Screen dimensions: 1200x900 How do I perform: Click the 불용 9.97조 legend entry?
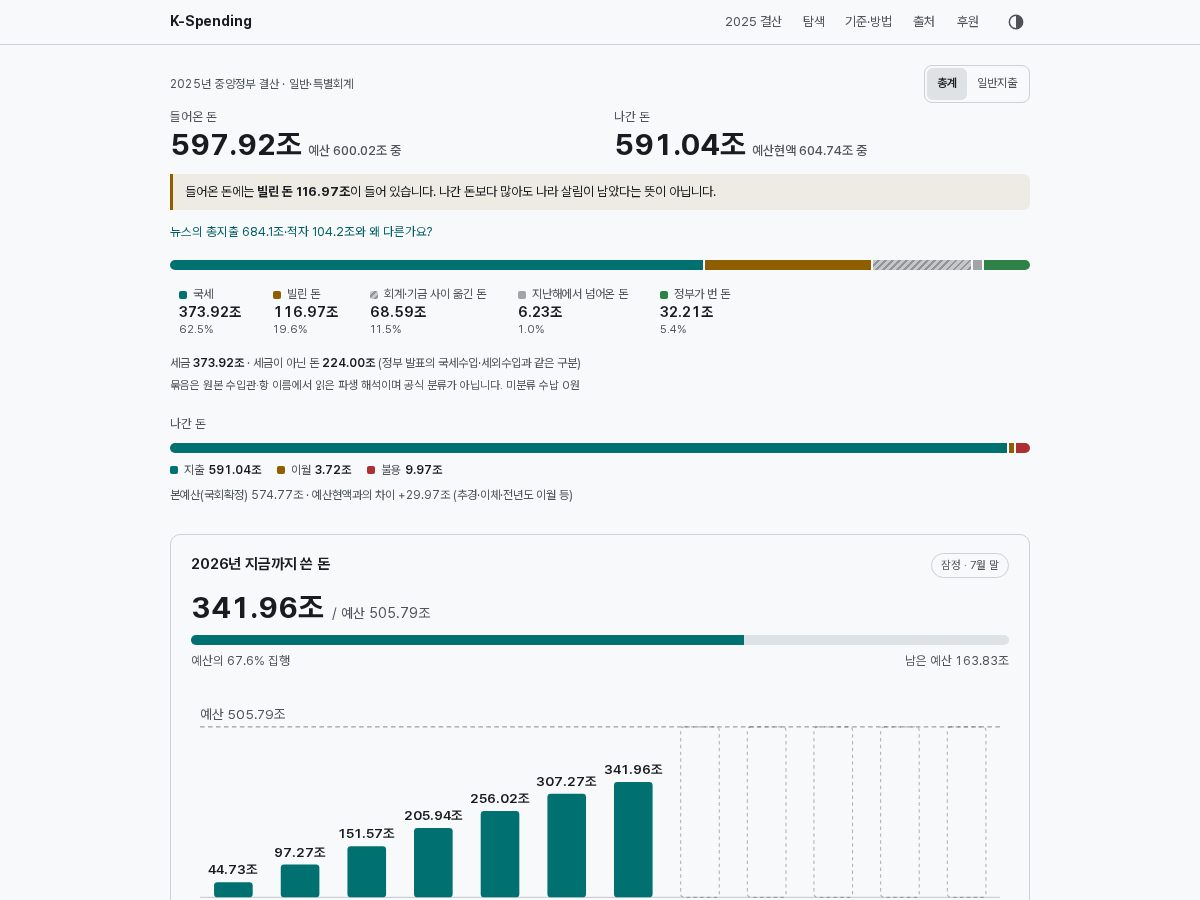(405, 470)
